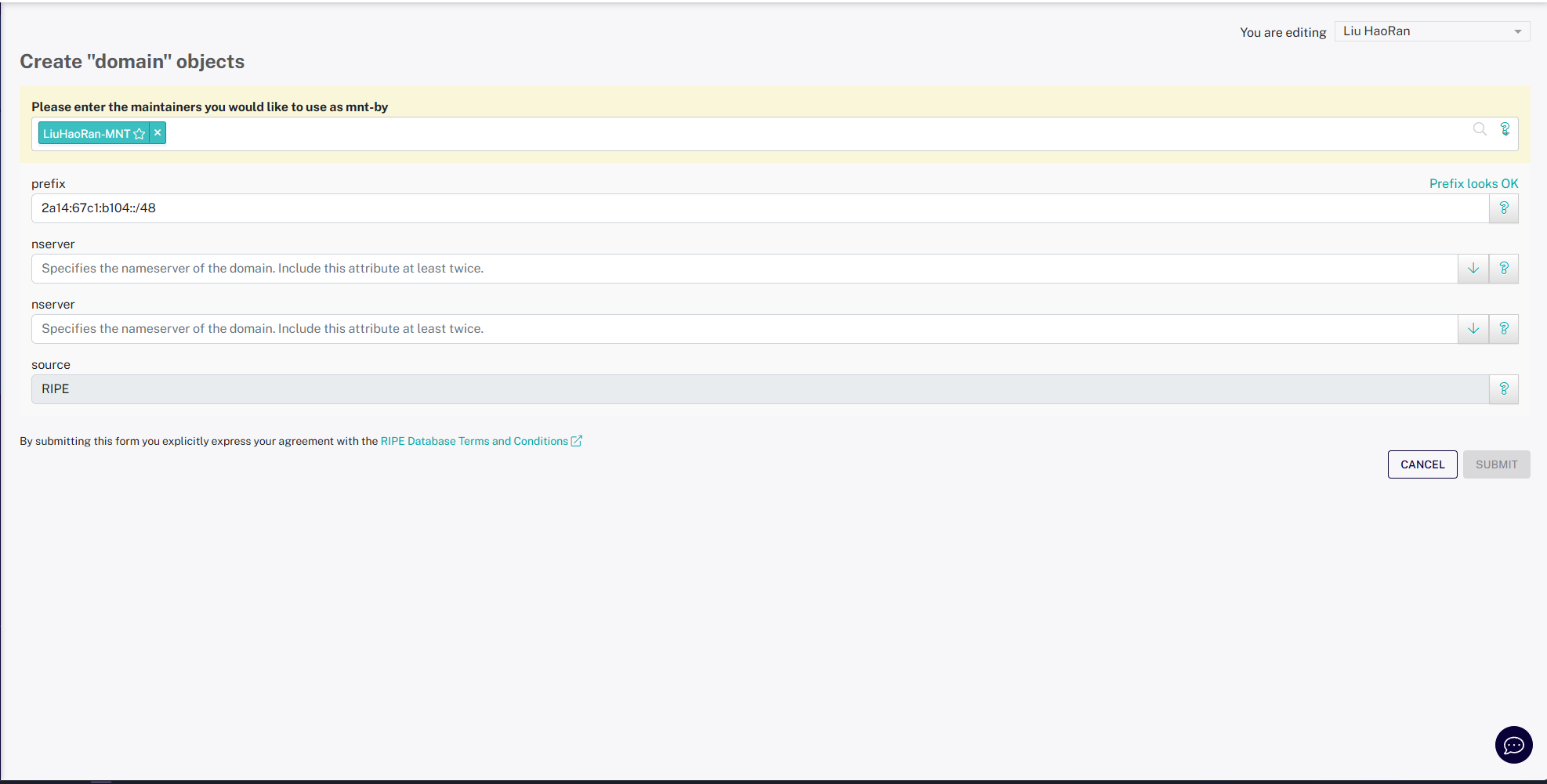This screenshot has width=1547, height=784.
Task: Click the RIPE source field
Action: (x=760, y=389)
